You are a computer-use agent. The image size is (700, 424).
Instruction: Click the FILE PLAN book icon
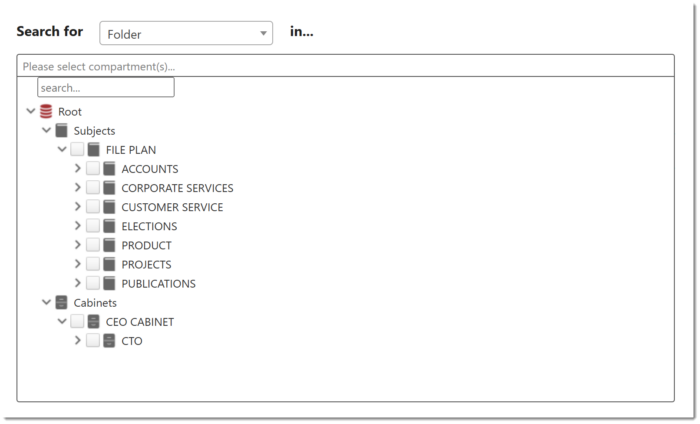click(94, 150)
